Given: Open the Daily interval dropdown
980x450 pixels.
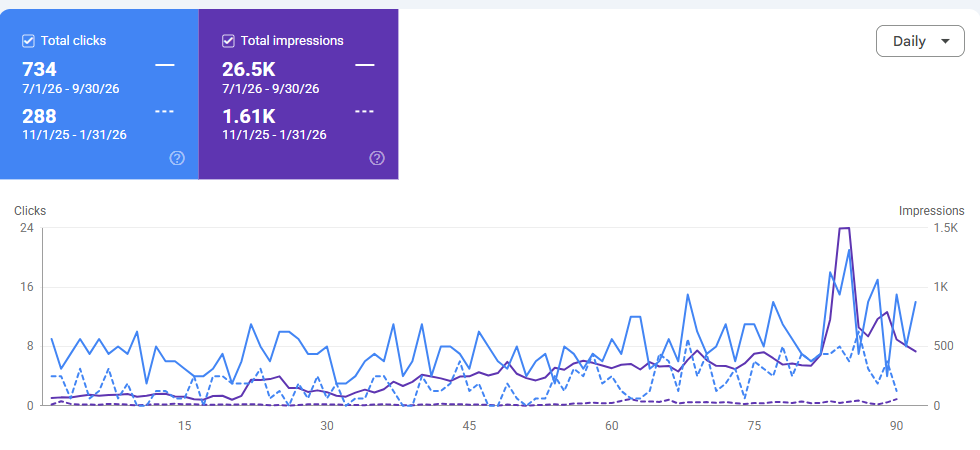Looking at the screenshot, I should click(920, 41).
